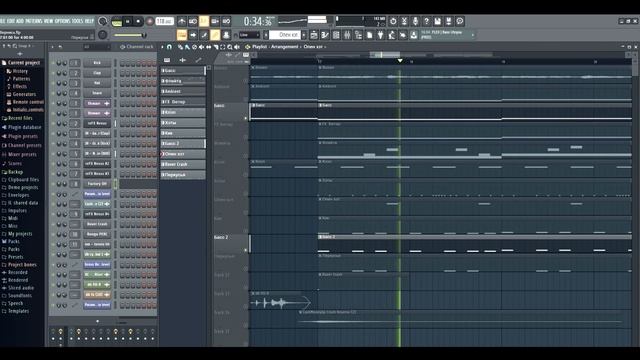Select the Zoom tool in Playlist toolbar

[229, 47]
